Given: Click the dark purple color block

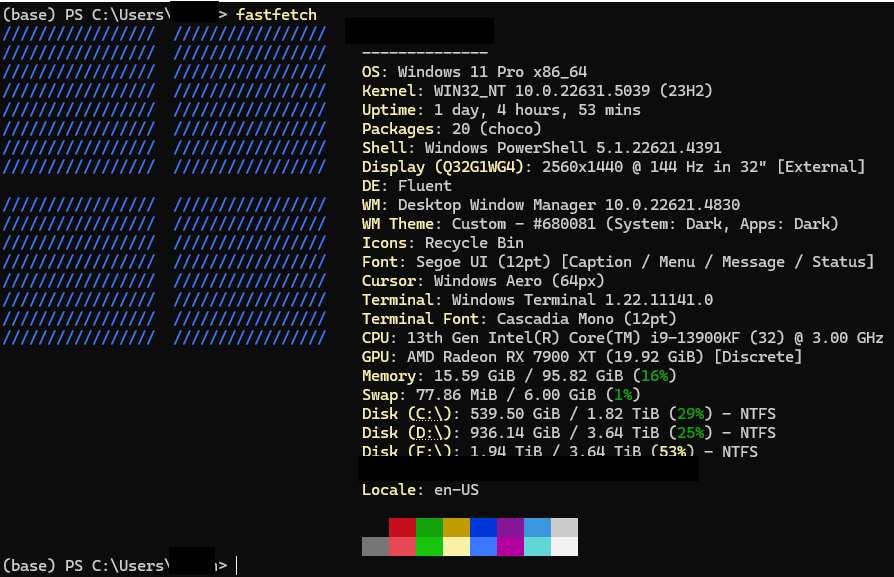Looking at the screenshot, I should (510, 527).
